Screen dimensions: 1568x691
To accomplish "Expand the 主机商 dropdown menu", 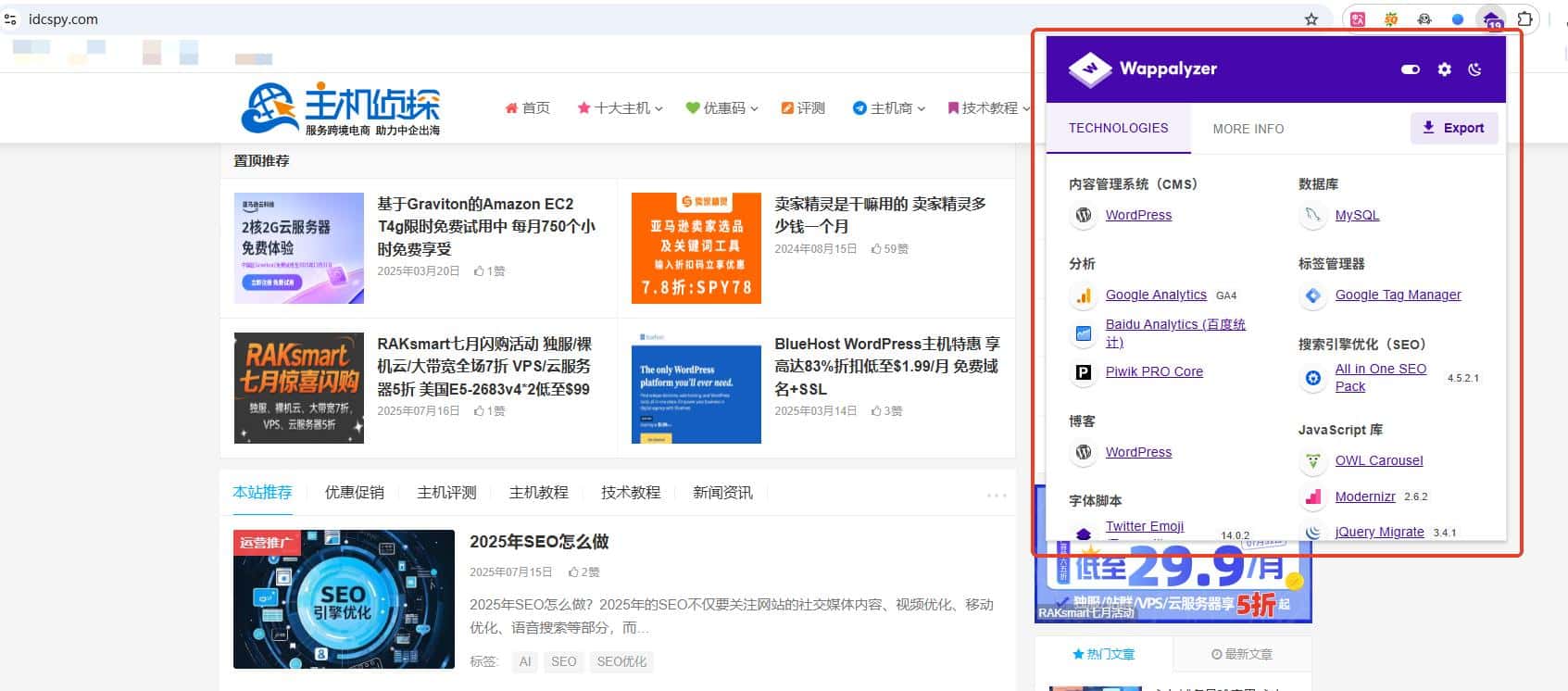I will click(x=889, y=108).
